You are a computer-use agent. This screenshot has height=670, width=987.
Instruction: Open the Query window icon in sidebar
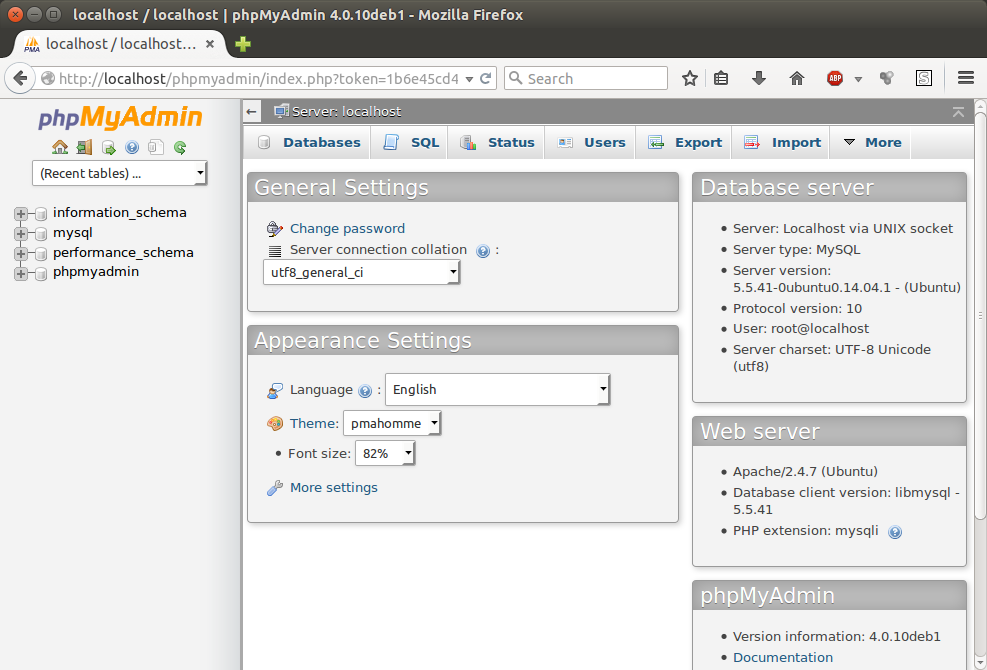tap(108, 147)
